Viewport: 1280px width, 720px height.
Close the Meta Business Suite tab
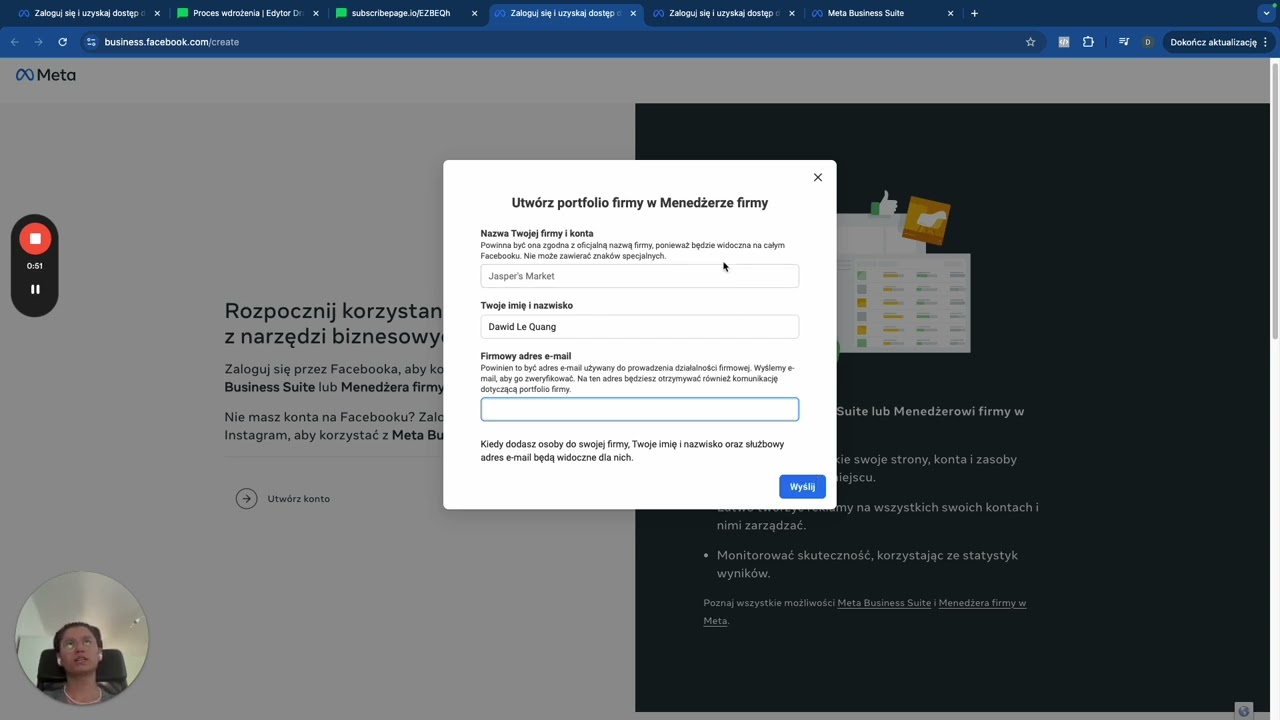pyautogui.click(x=950, y=13)
